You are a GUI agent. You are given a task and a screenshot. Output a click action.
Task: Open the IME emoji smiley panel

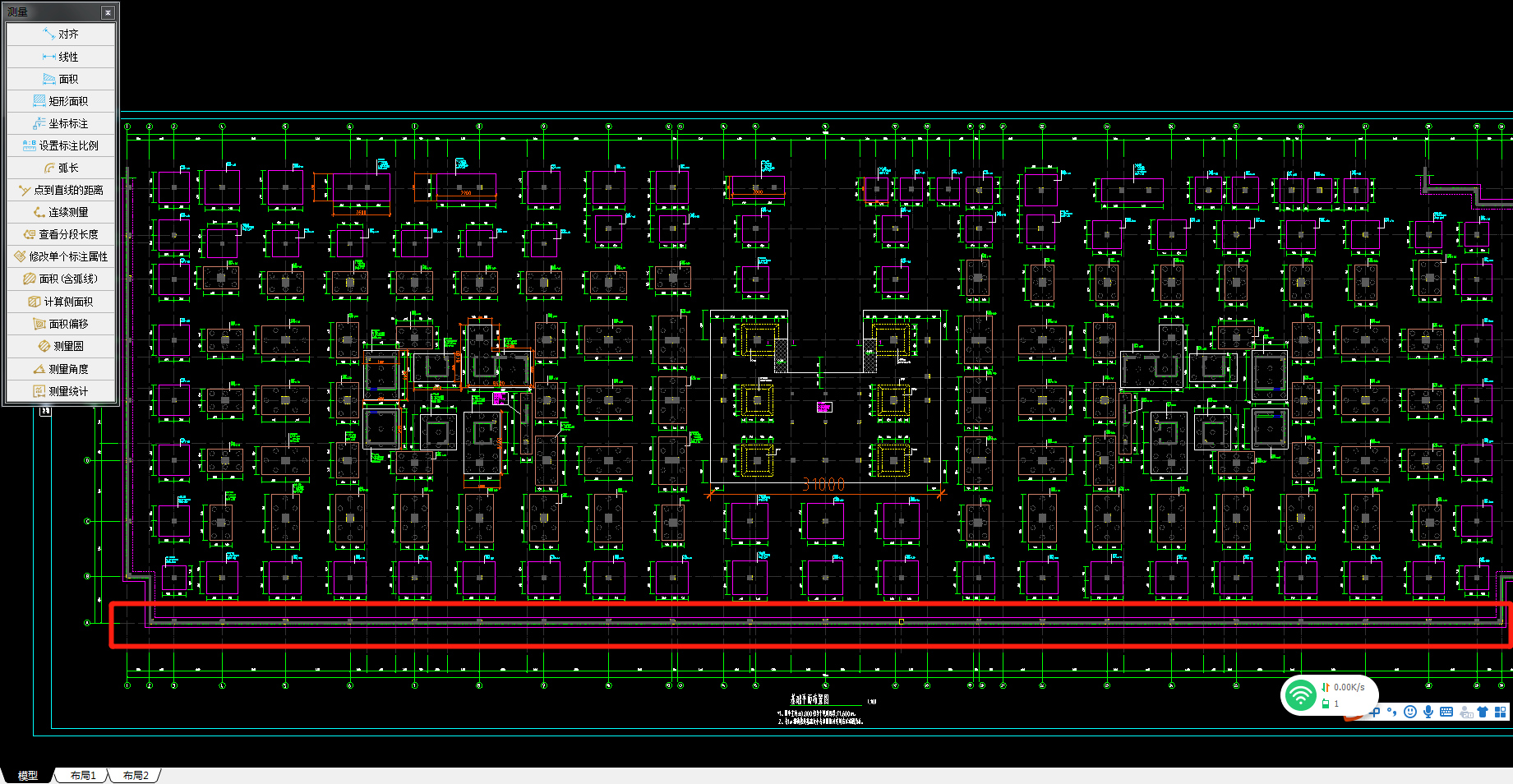click(1410, 712)
